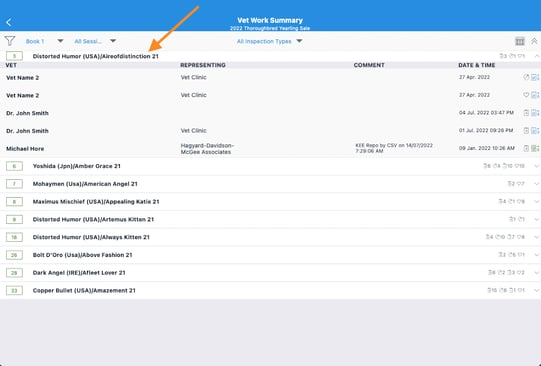
Task: Click the DATE & TIME column header
Action: point(476,65)
